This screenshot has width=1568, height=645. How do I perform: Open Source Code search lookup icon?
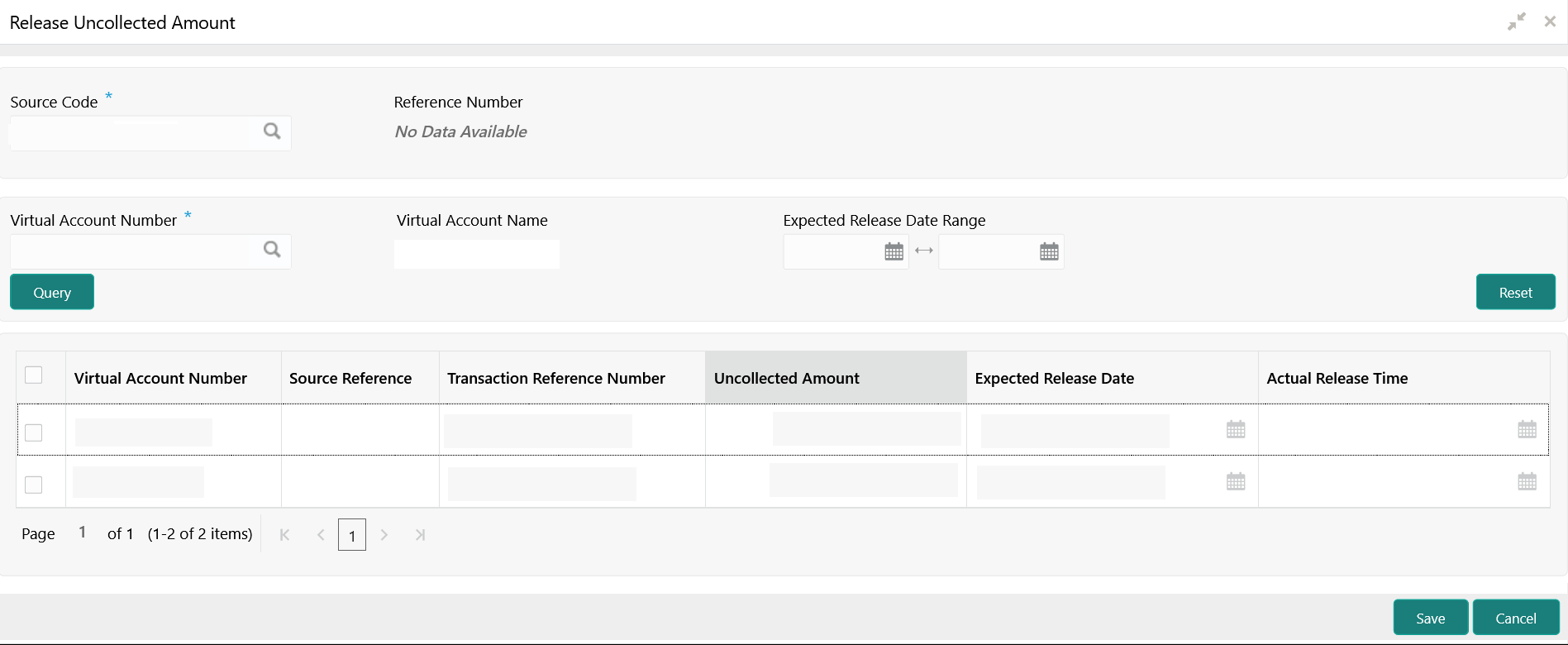pyautogui.click(x=272, y=131)
